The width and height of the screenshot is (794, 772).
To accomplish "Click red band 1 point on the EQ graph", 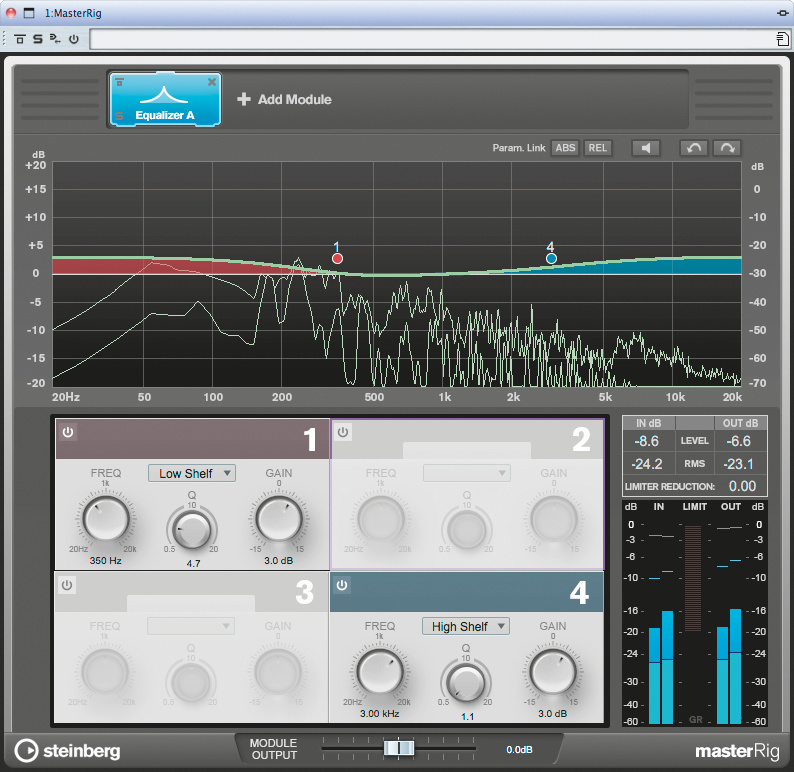I will click(x=337, y=258).
